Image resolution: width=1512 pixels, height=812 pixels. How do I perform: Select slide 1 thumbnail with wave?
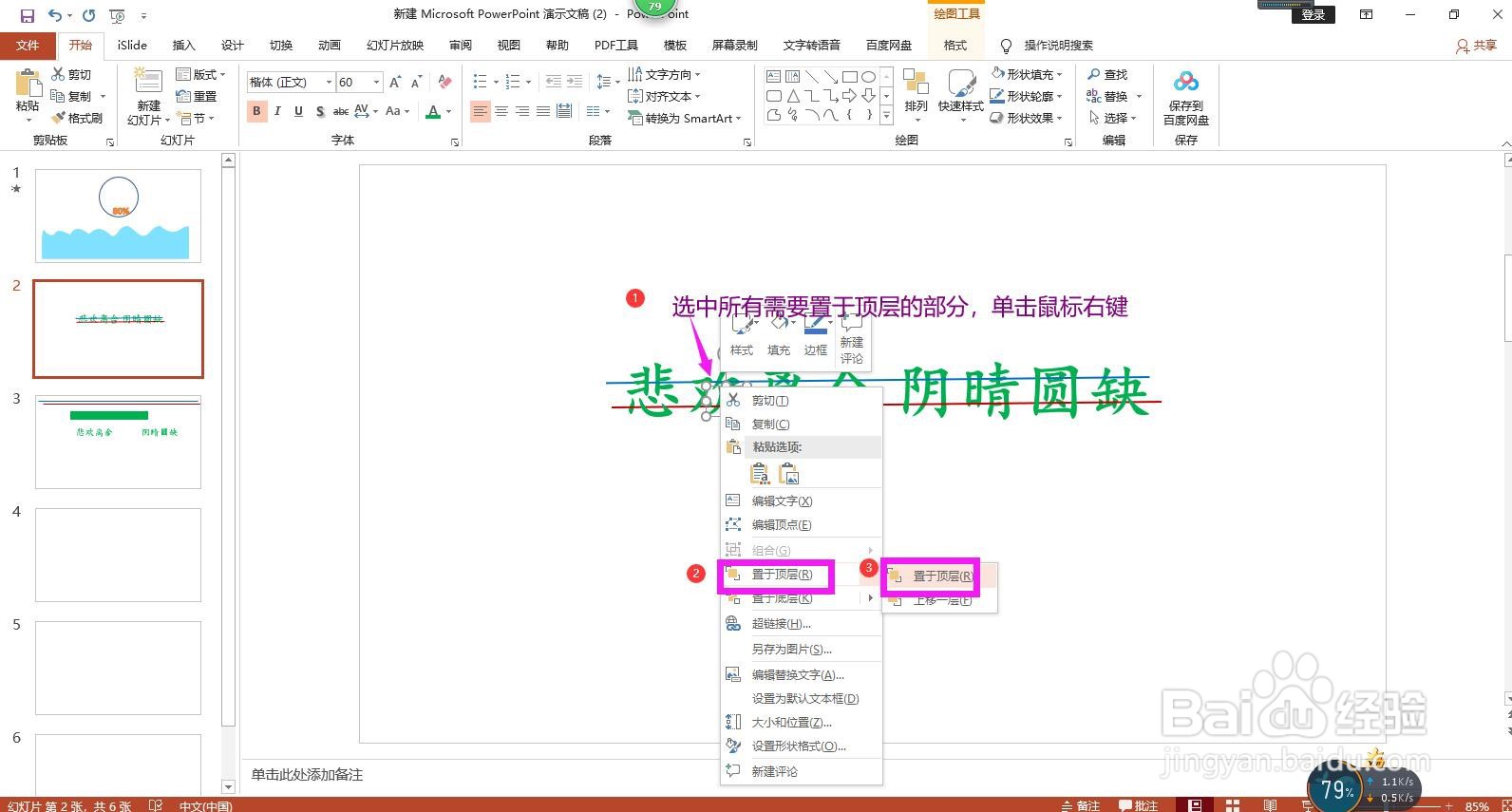pyautogui.click(x=119, y=216)
